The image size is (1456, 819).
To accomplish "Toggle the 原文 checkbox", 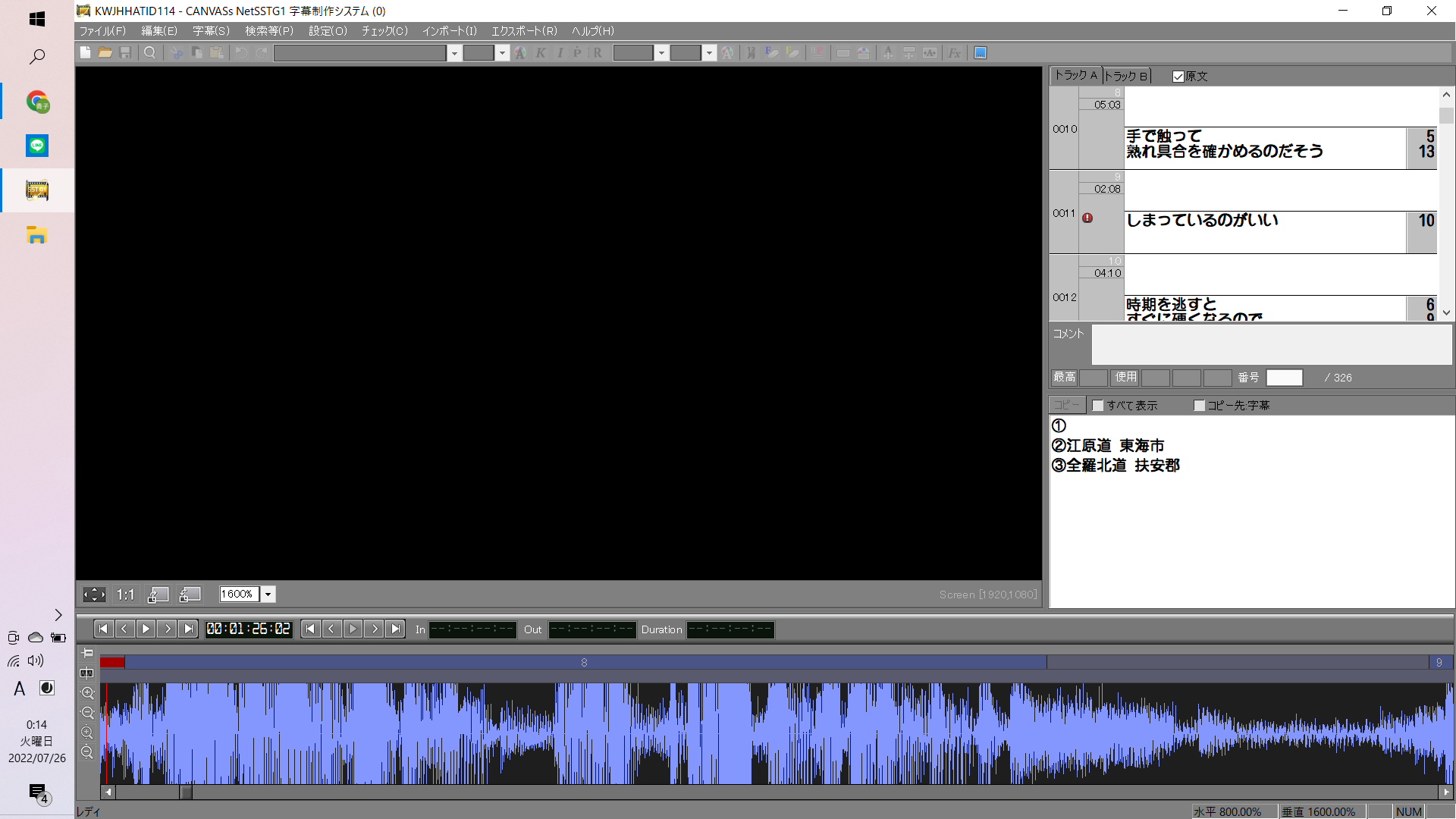I will [1178, 77].
